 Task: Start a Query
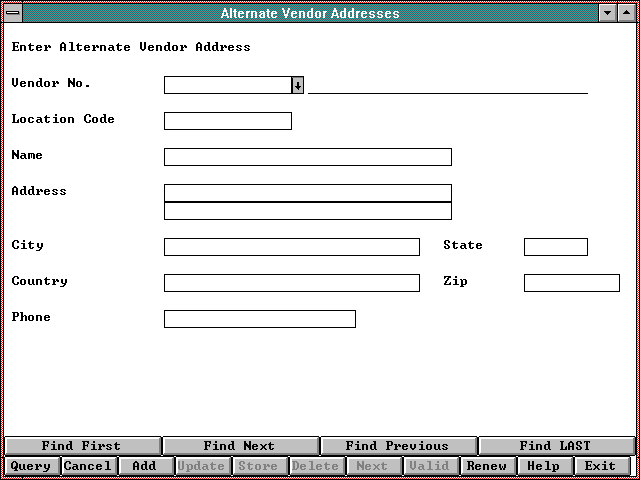(31, 466)
